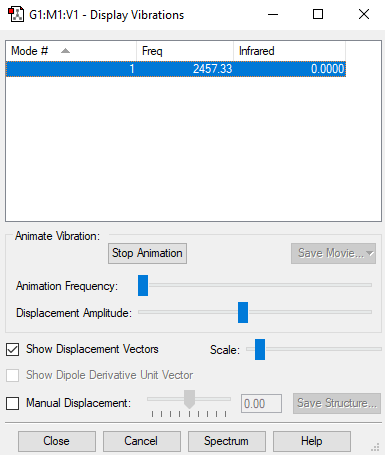Click the manual displacement value field
Image resolution: width=385 pixels, height=455 pixels.
261,404
